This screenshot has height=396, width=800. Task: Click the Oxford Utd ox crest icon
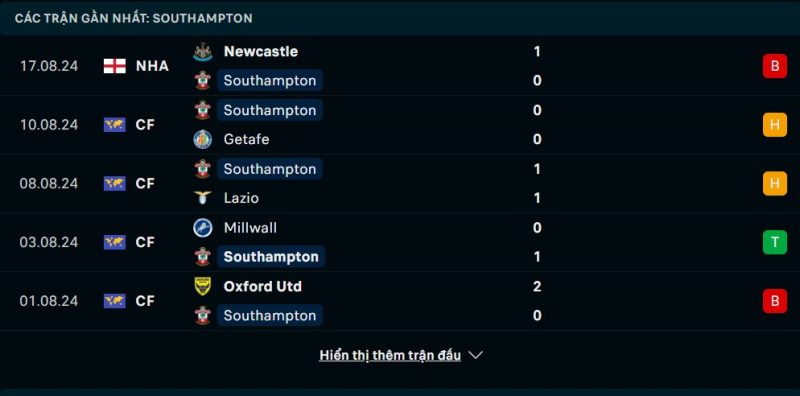click(x=203, y=286)
